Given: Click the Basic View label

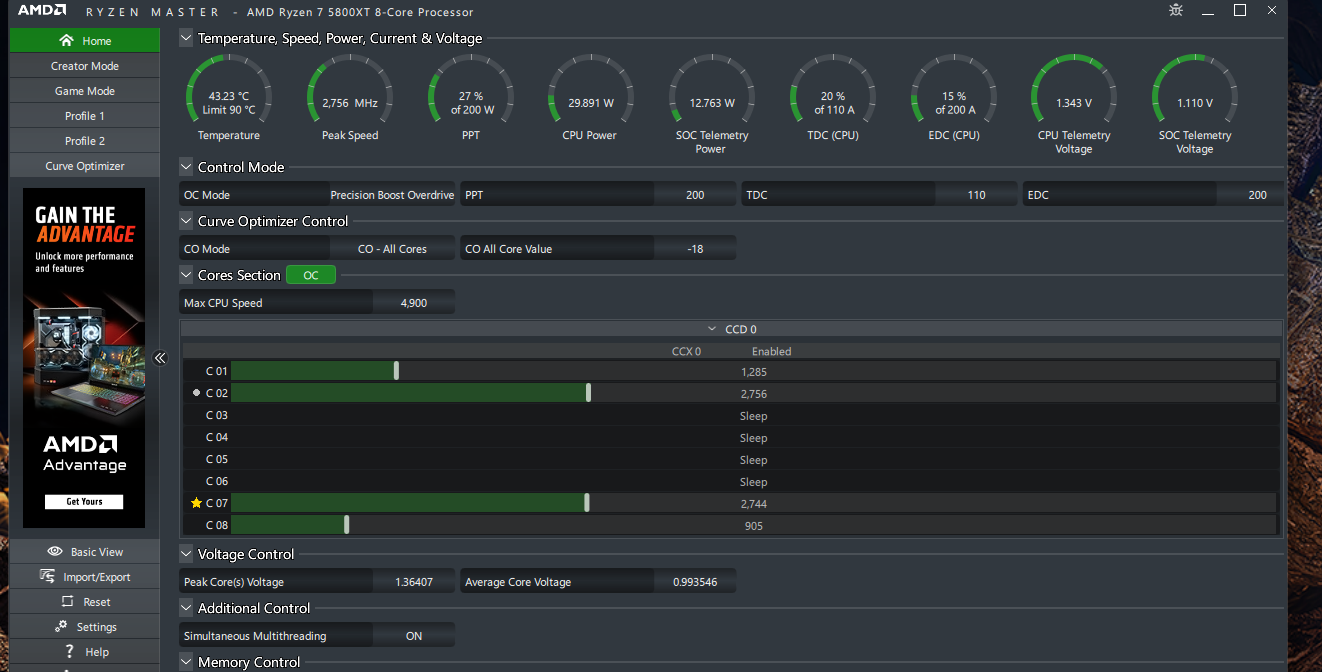Looking at the screenshot, I should pos(97,552).
